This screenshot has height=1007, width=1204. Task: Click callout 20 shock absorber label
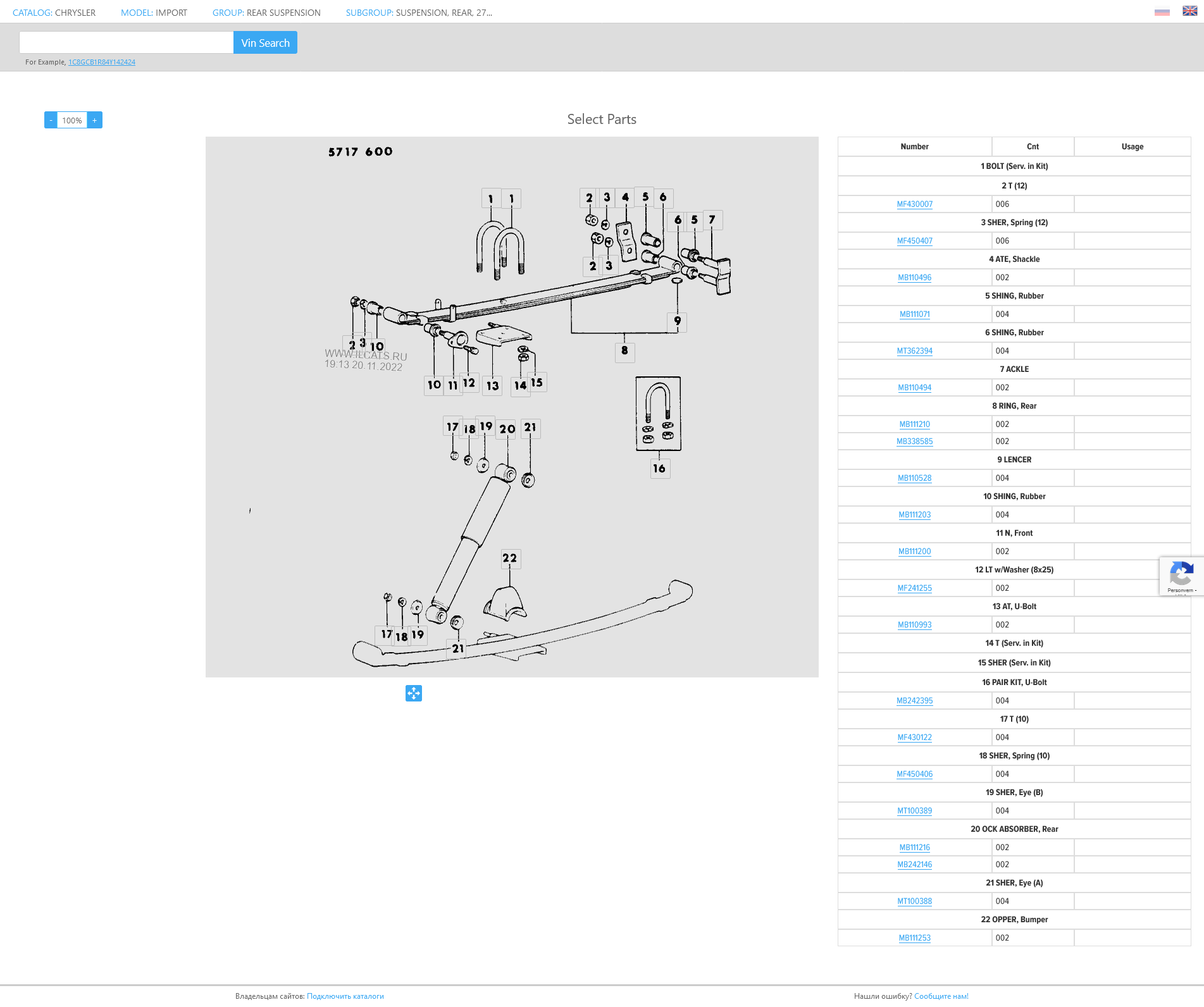tap(507, 429)
